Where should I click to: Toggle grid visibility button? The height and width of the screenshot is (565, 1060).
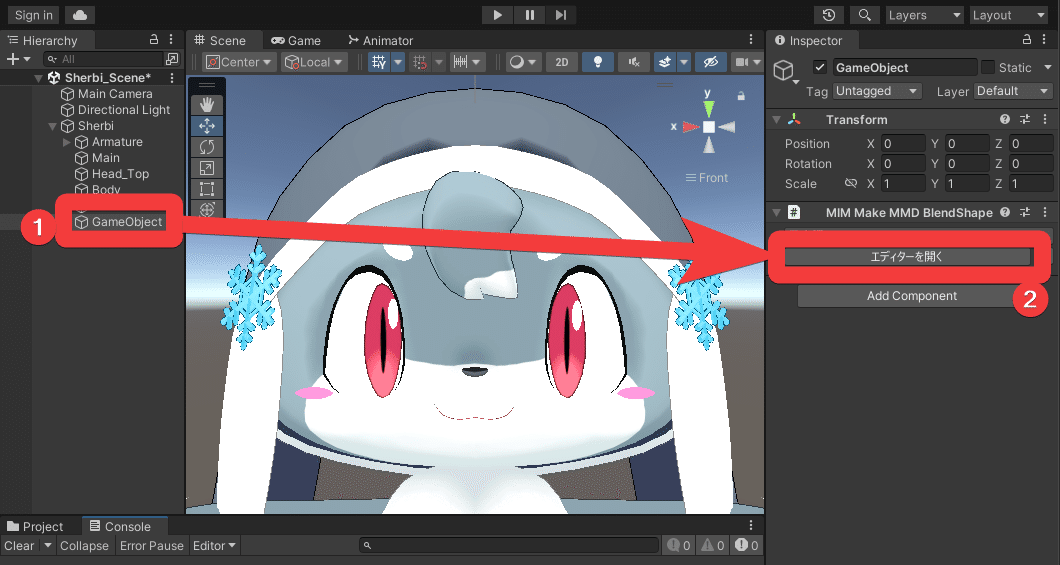click(379, 62)
